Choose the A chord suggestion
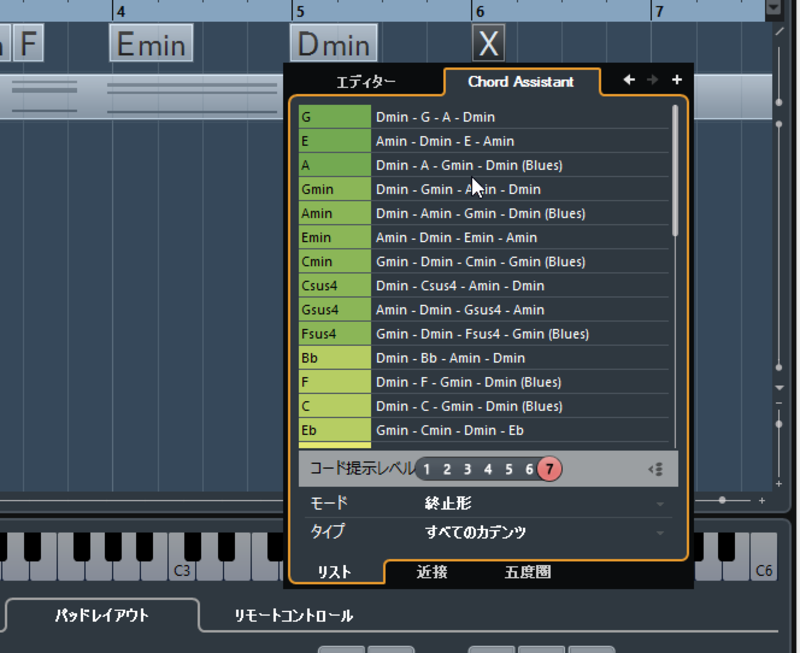 pos(335,165)
